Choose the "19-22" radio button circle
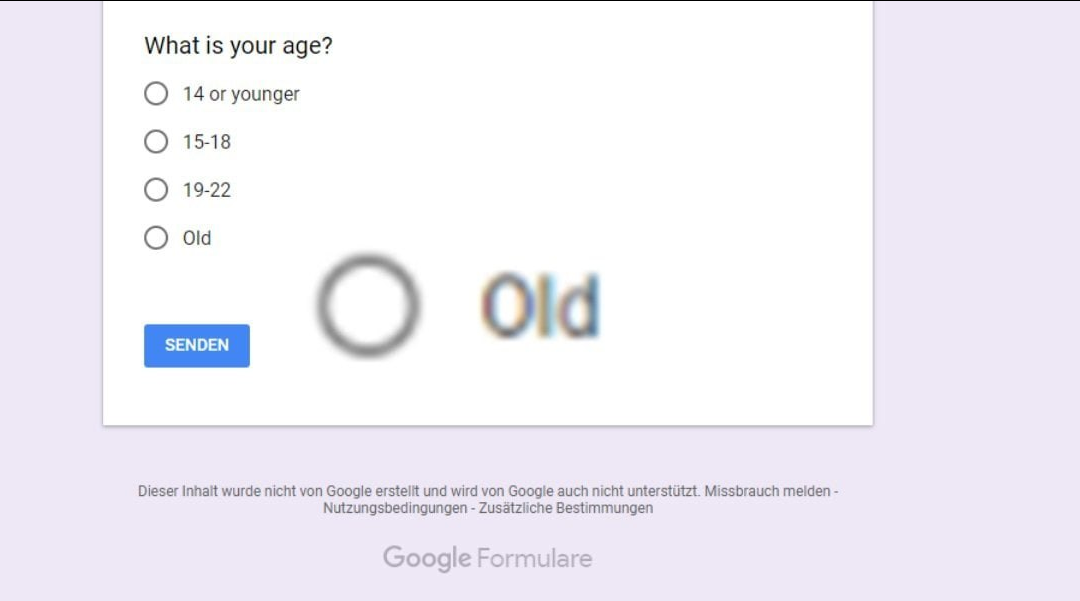The height and width of the screenshot is (601, 1080). 156,189
